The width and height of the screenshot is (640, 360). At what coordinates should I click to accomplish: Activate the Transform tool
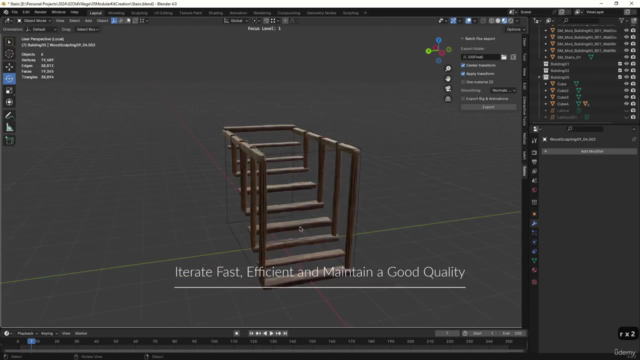coord(9,102)
